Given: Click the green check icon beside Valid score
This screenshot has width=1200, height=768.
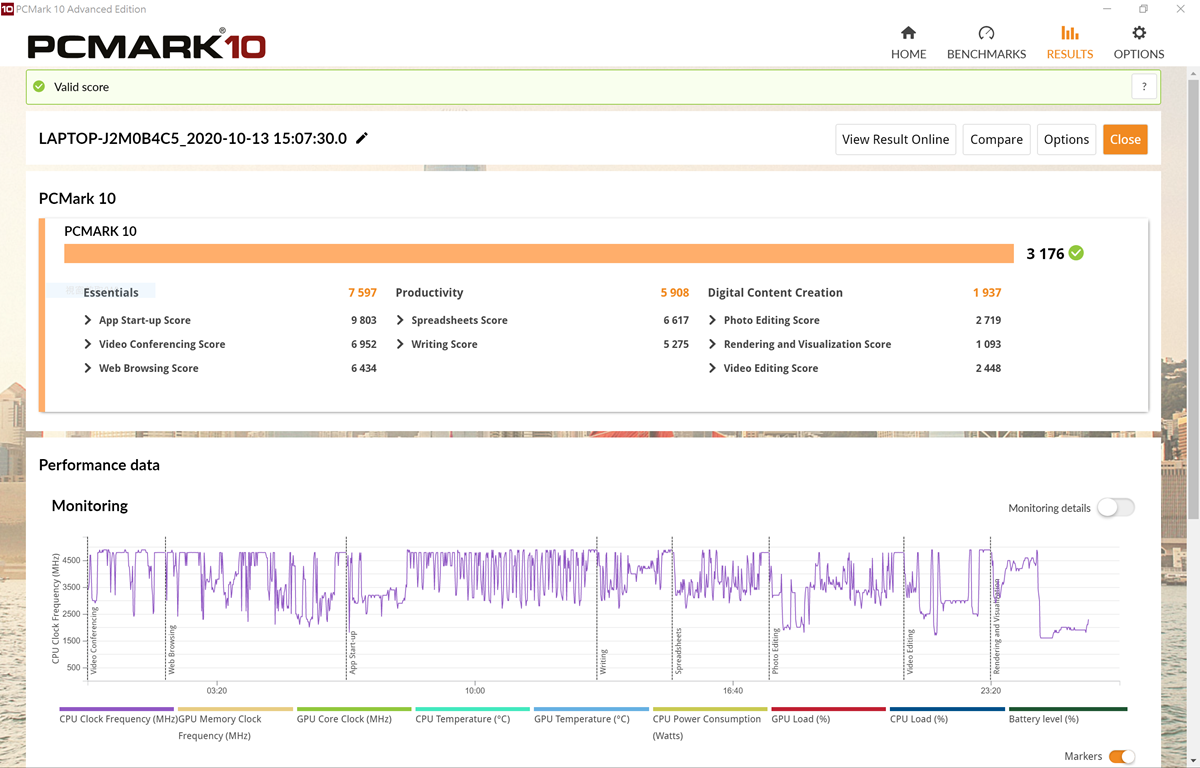Looking at the screenshot, I should click(x=39, y=87).
